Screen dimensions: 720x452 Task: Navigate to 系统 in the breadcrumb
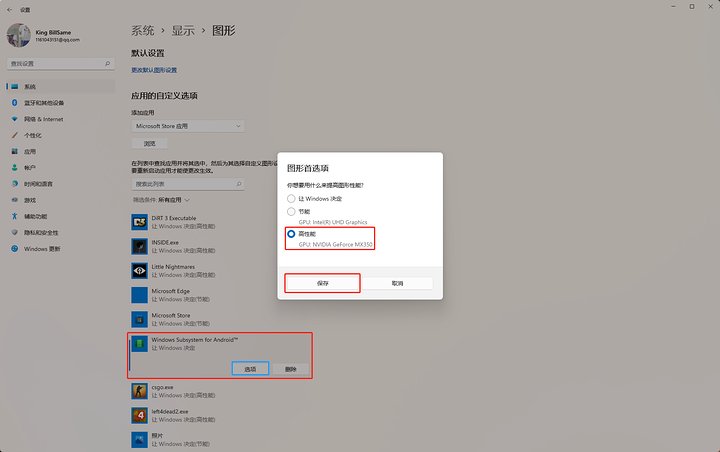143,31
